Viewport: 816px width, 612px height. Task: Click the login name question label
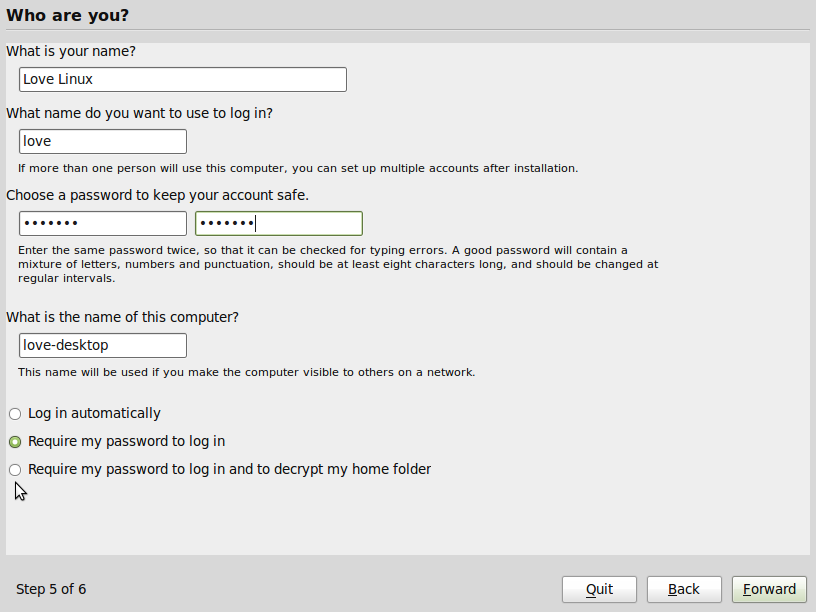point(139,113)
